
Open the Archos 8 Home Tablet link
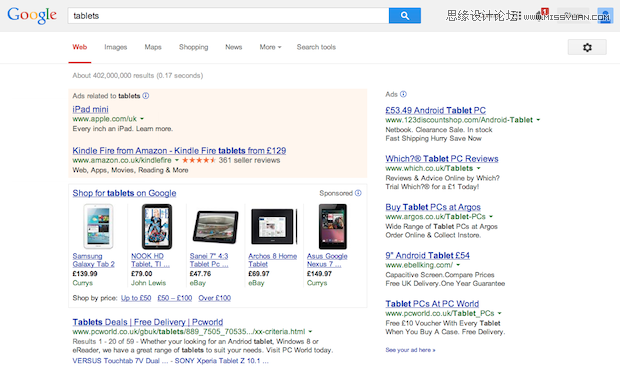tap(272, 260)
